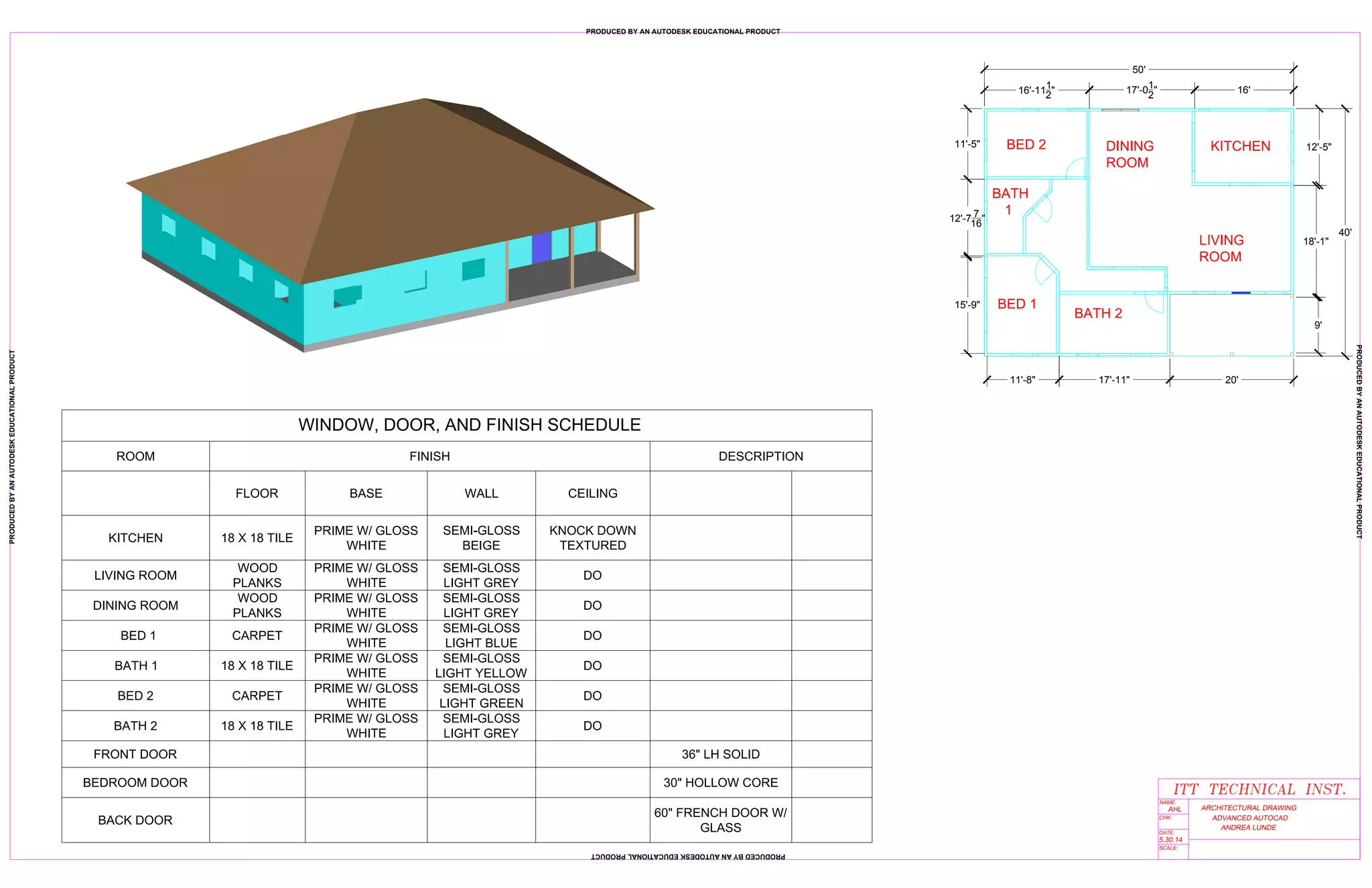Select the 50' overall width dimension text
This screenshot has width=1372, height=888.
coord(1138,70)
